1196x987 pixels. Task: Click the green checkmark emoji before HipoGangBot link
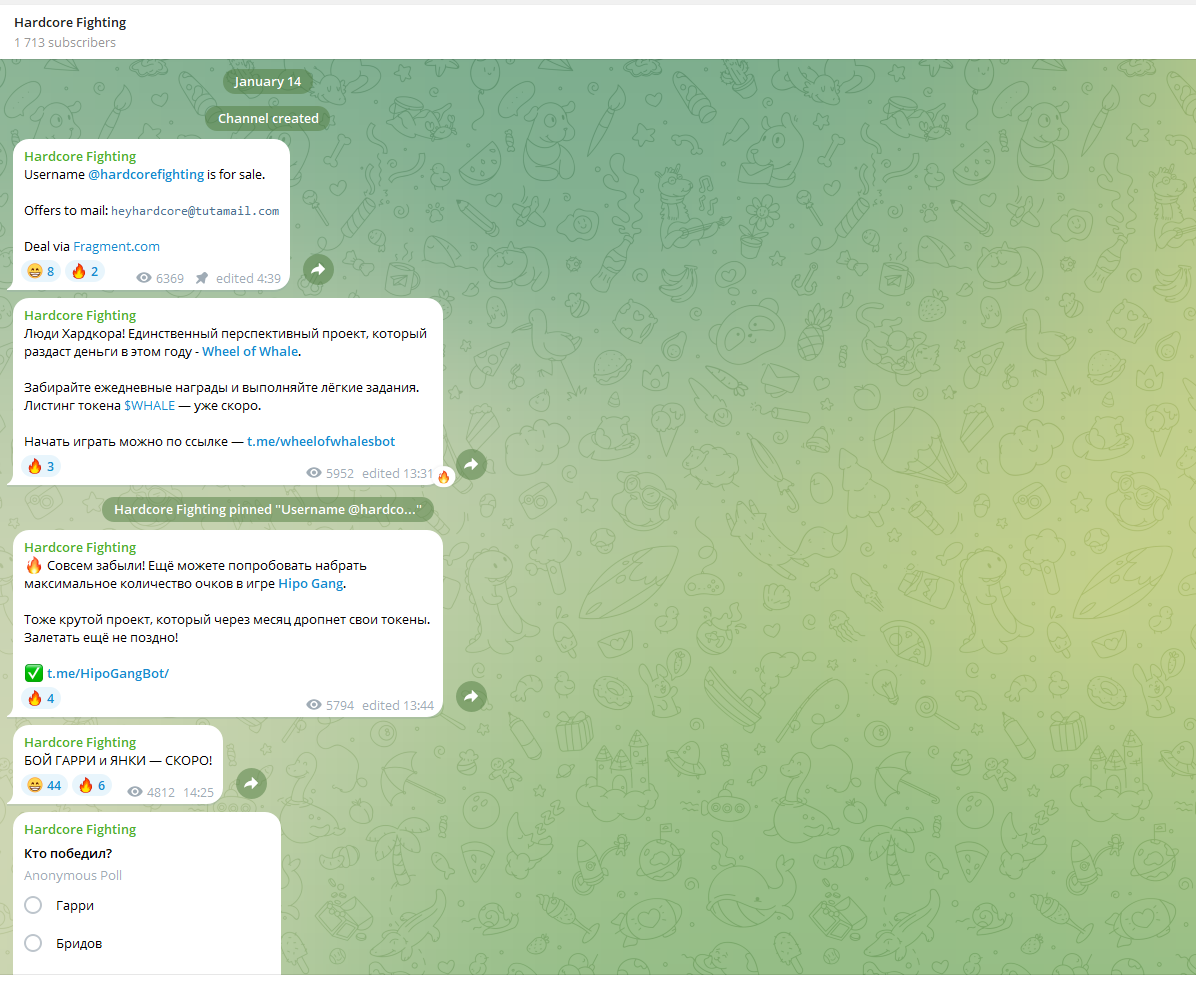(x=34, y=673)
